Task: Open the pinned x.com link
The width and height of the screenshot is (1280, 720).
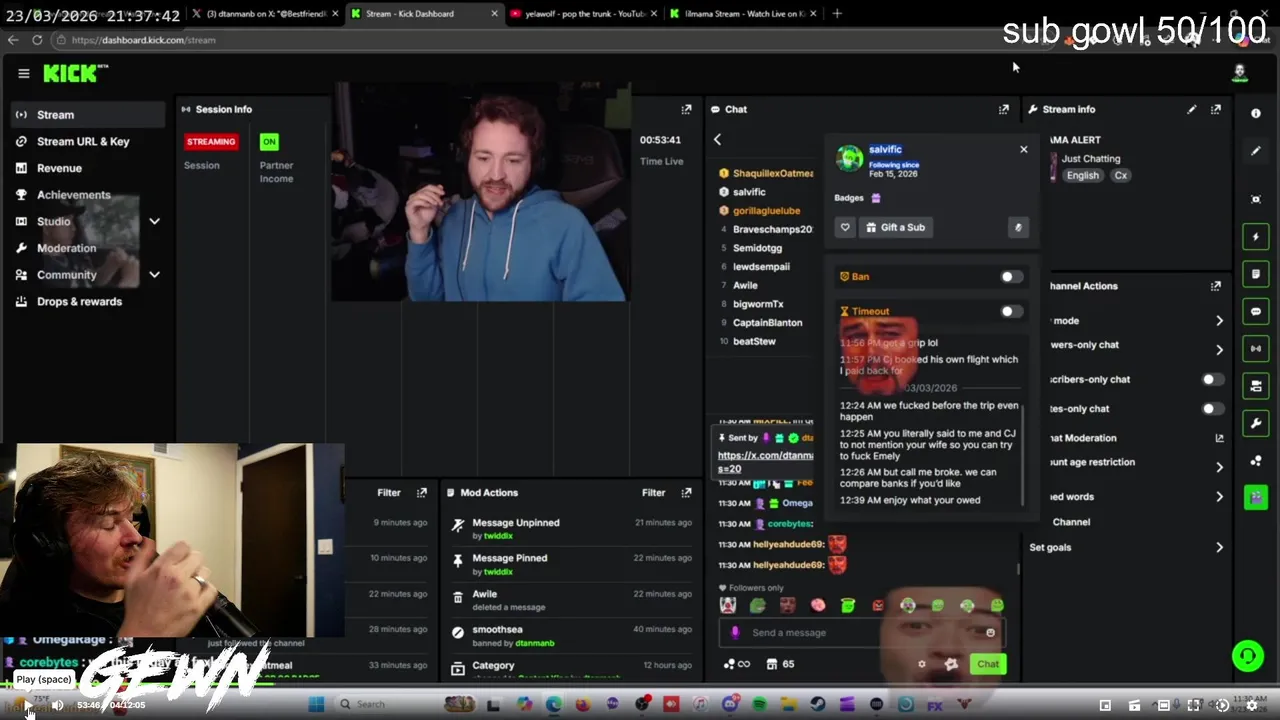Action: point(765,462)
